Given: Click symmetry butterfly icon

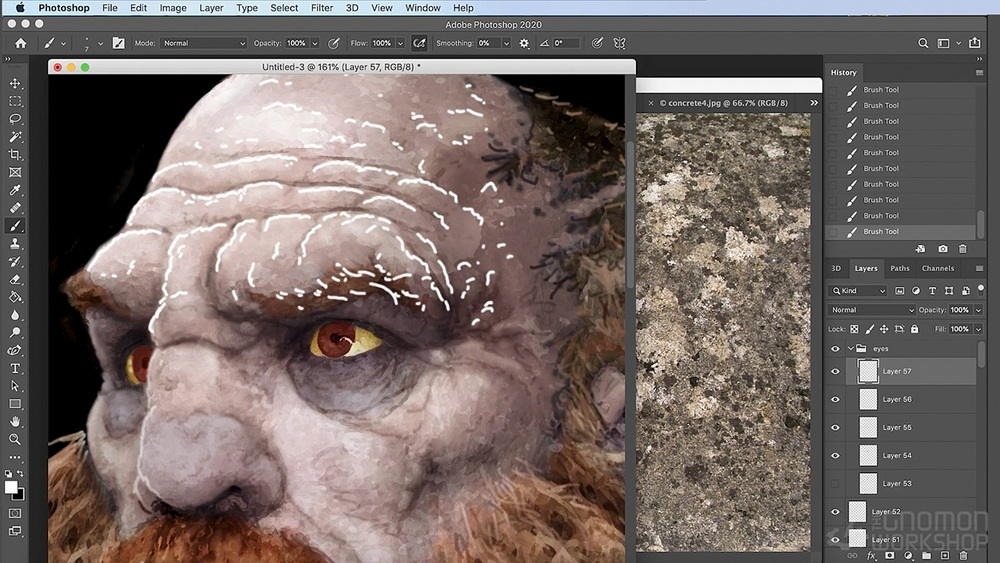Looking at the screenshot, I should click(x=619, y=43).
